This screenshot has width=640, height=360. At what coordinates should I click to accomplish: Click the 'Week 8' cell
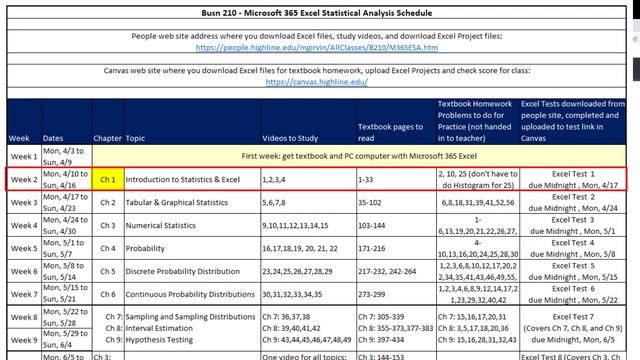pyautogui.click(x=24, y=317)
